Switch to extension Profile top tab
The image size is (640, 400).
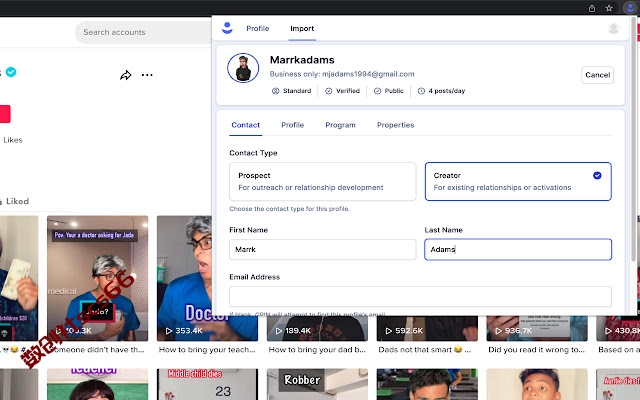[x=258, y=29]
